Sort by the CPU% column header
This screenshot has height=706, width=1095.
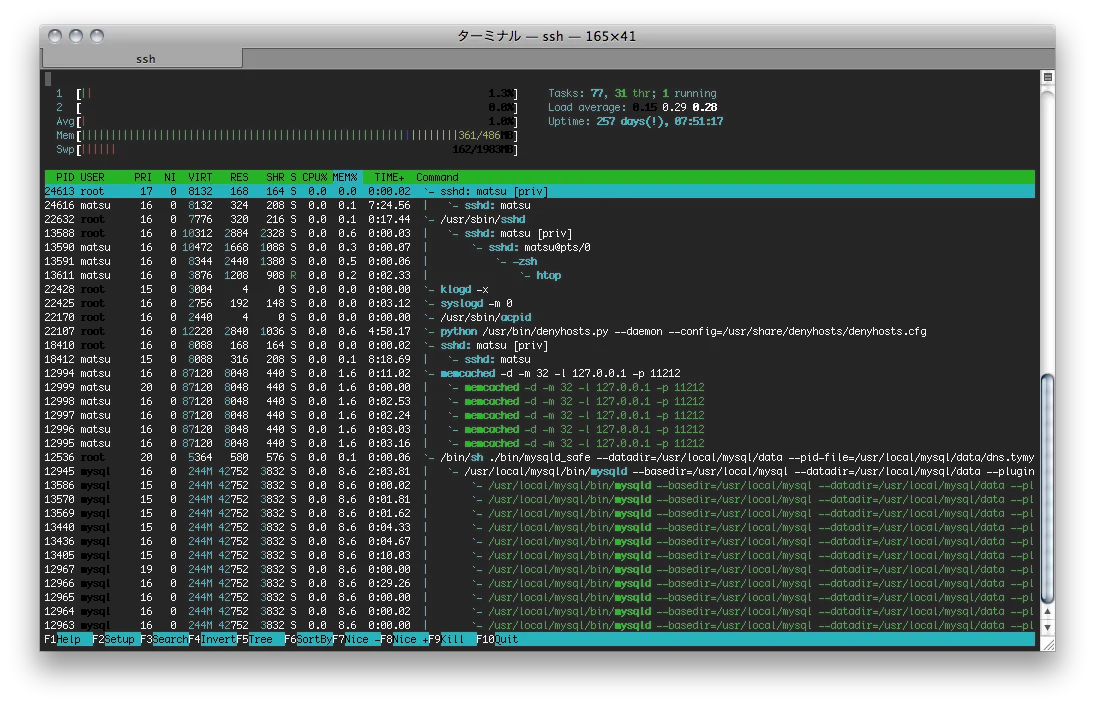315,177
